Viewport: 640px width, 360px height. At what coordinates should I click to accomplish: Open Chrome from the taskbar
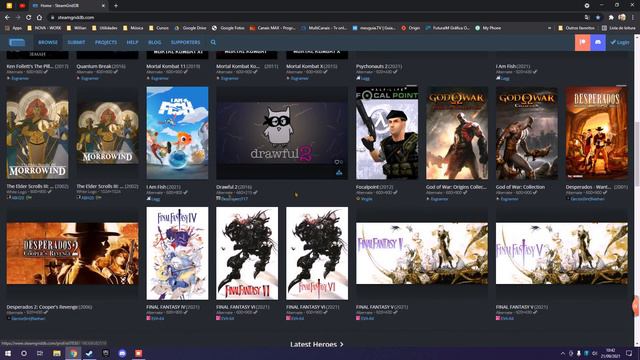73,353
